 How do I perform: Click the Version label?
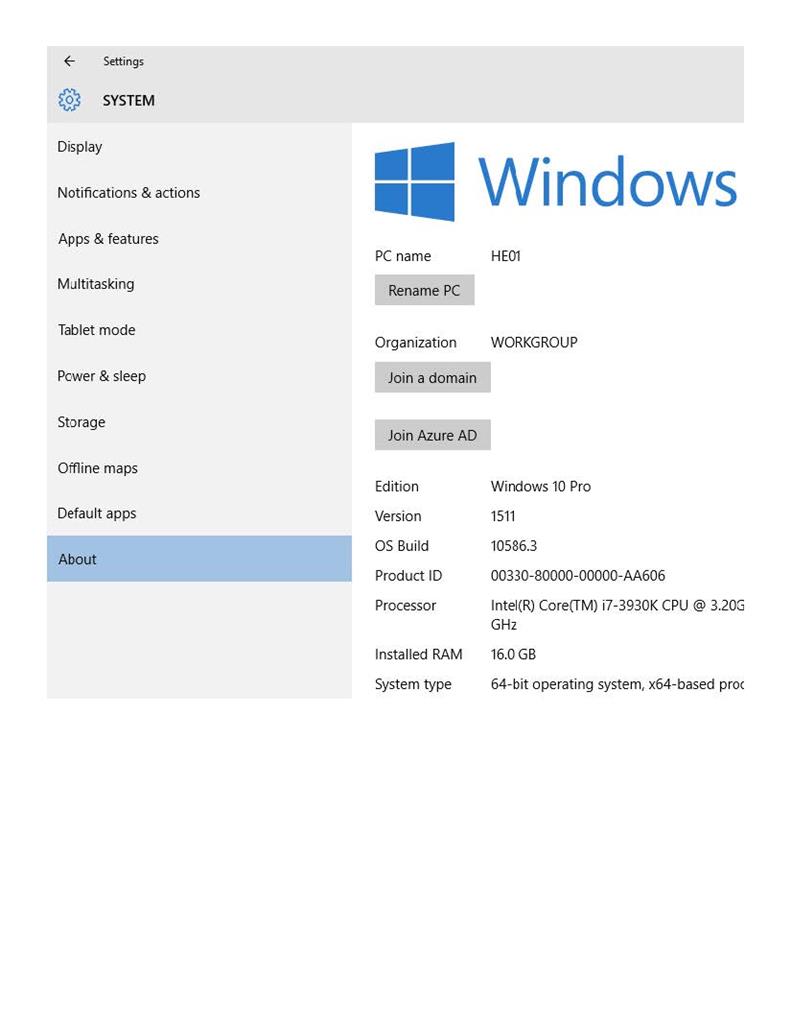(x=398, y=516)
